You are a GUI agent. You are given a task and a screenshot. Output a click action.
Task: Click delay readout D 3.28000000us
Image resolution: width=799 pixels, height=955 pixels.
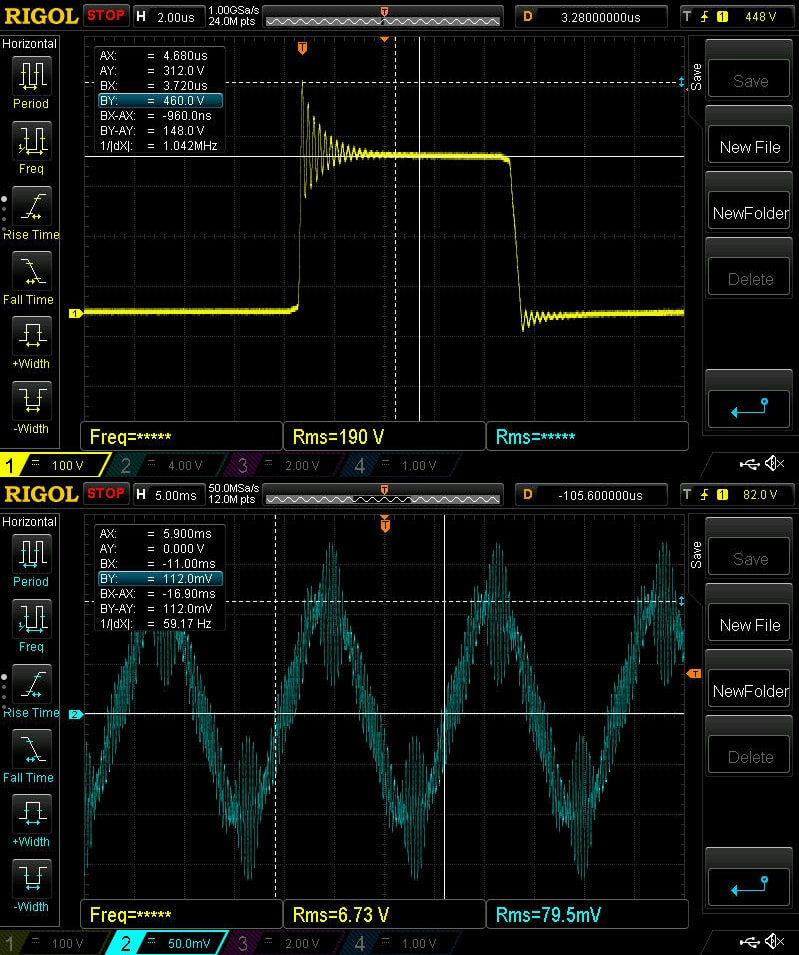tap(591, 17)
